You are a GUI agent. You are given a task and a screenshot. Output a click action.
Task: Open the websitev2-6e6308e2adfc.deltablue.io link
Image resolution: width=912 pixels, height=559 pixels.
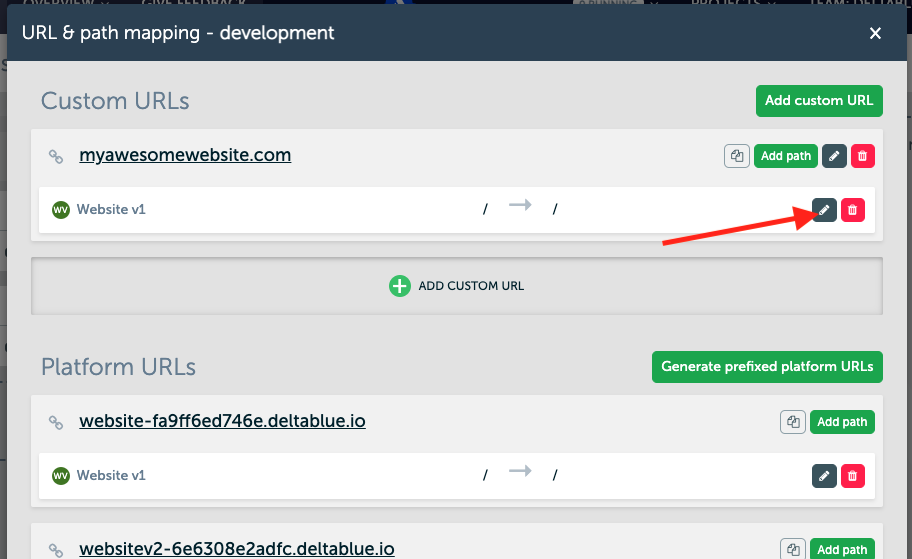click(x=236, y=549)
